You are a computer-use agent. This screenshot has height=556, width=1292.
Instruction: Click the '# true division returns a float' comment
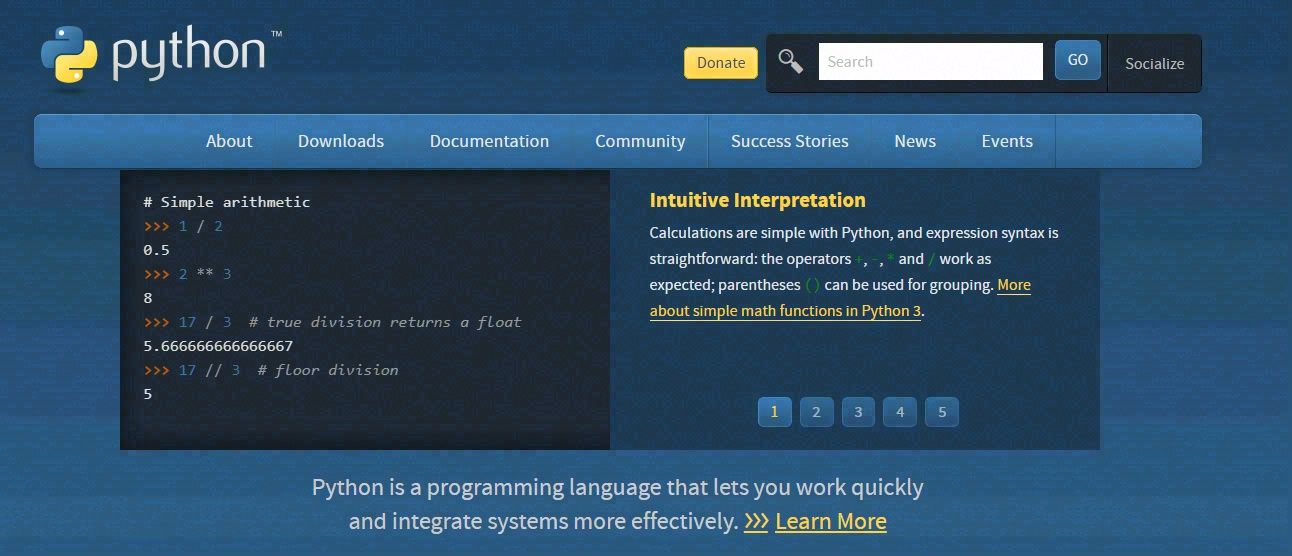tap(385, 322)
